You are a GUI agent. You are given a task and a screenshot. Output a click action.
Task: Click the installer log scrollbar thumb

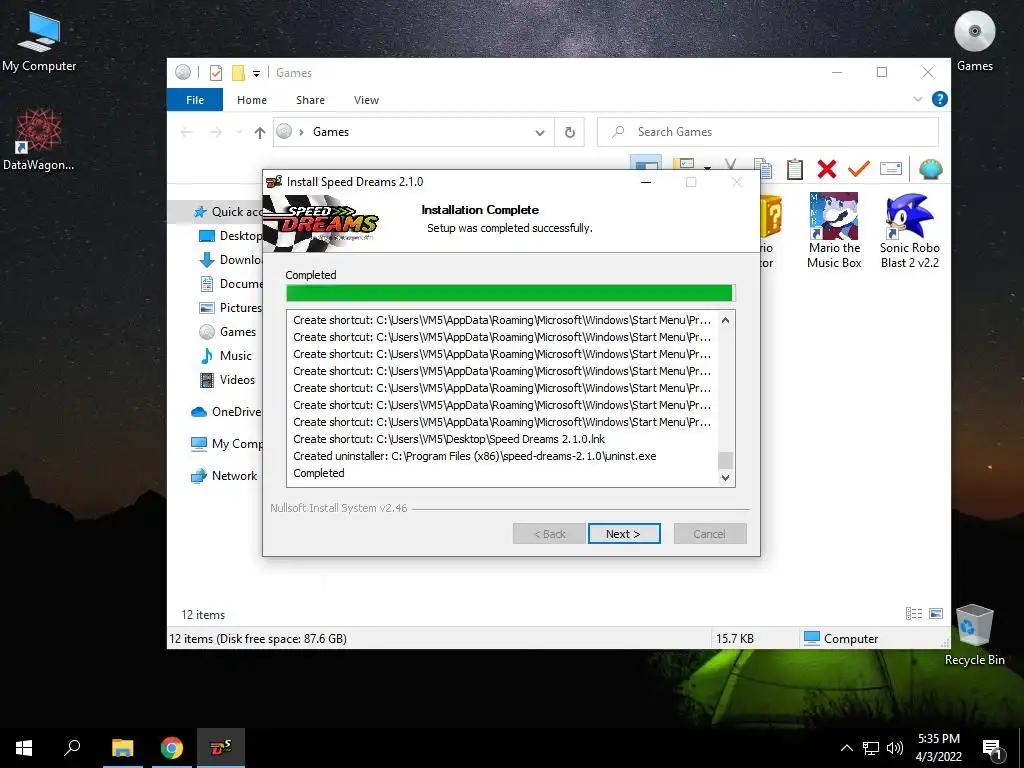[726, 460]
